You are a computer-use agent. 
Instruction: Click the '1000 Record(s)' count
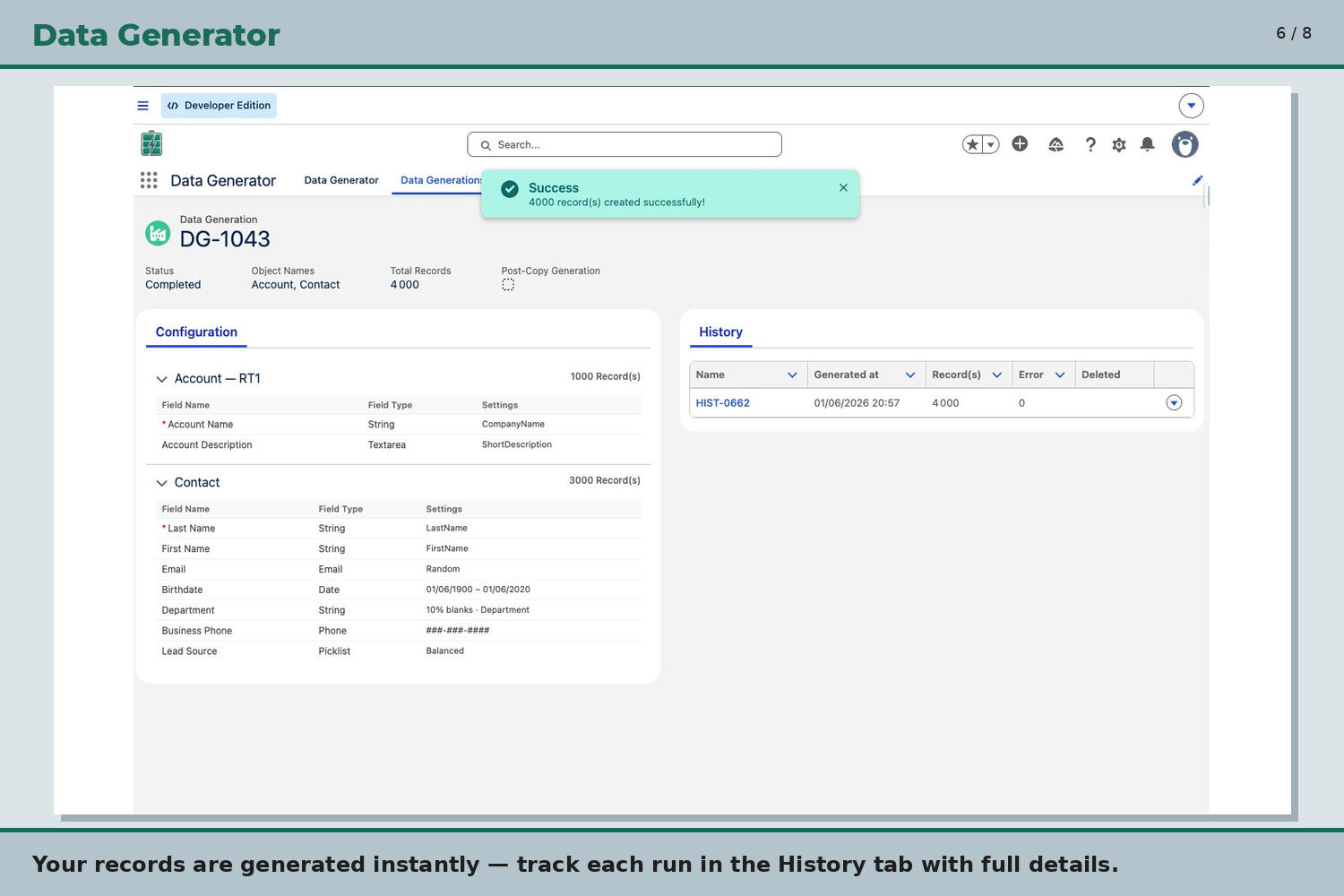[x=606, y=376]
